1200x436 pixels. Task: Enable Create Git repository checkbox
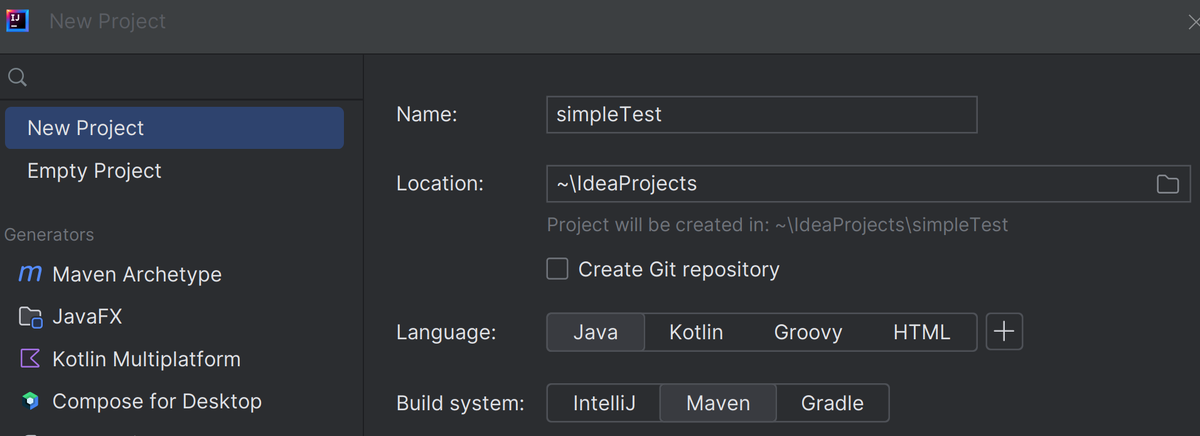(558, 269)
